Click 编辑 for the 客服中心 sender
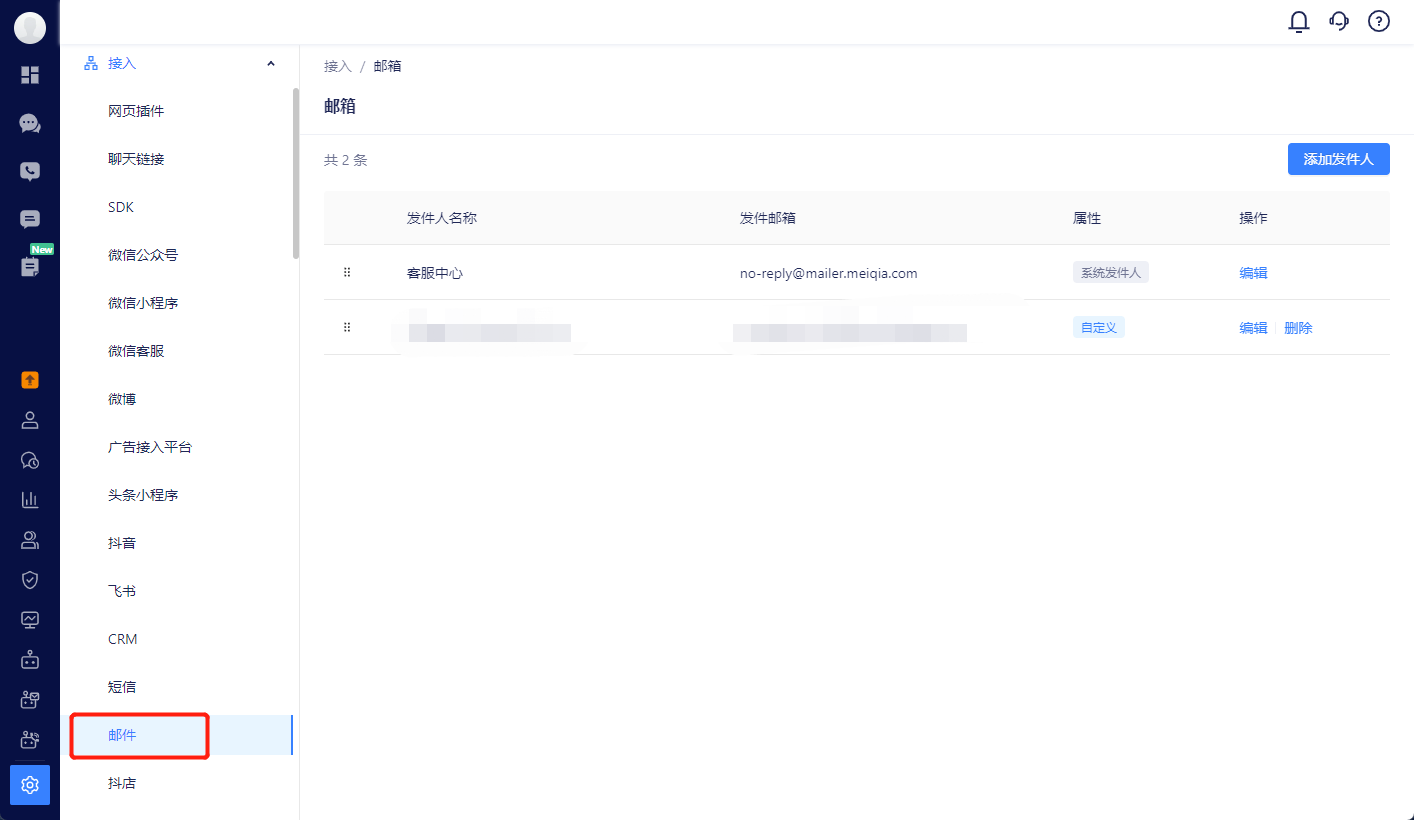Image resolution: width=1414 pixels, height=820 pixels. pyautogui.click(x=1253, y=272)
